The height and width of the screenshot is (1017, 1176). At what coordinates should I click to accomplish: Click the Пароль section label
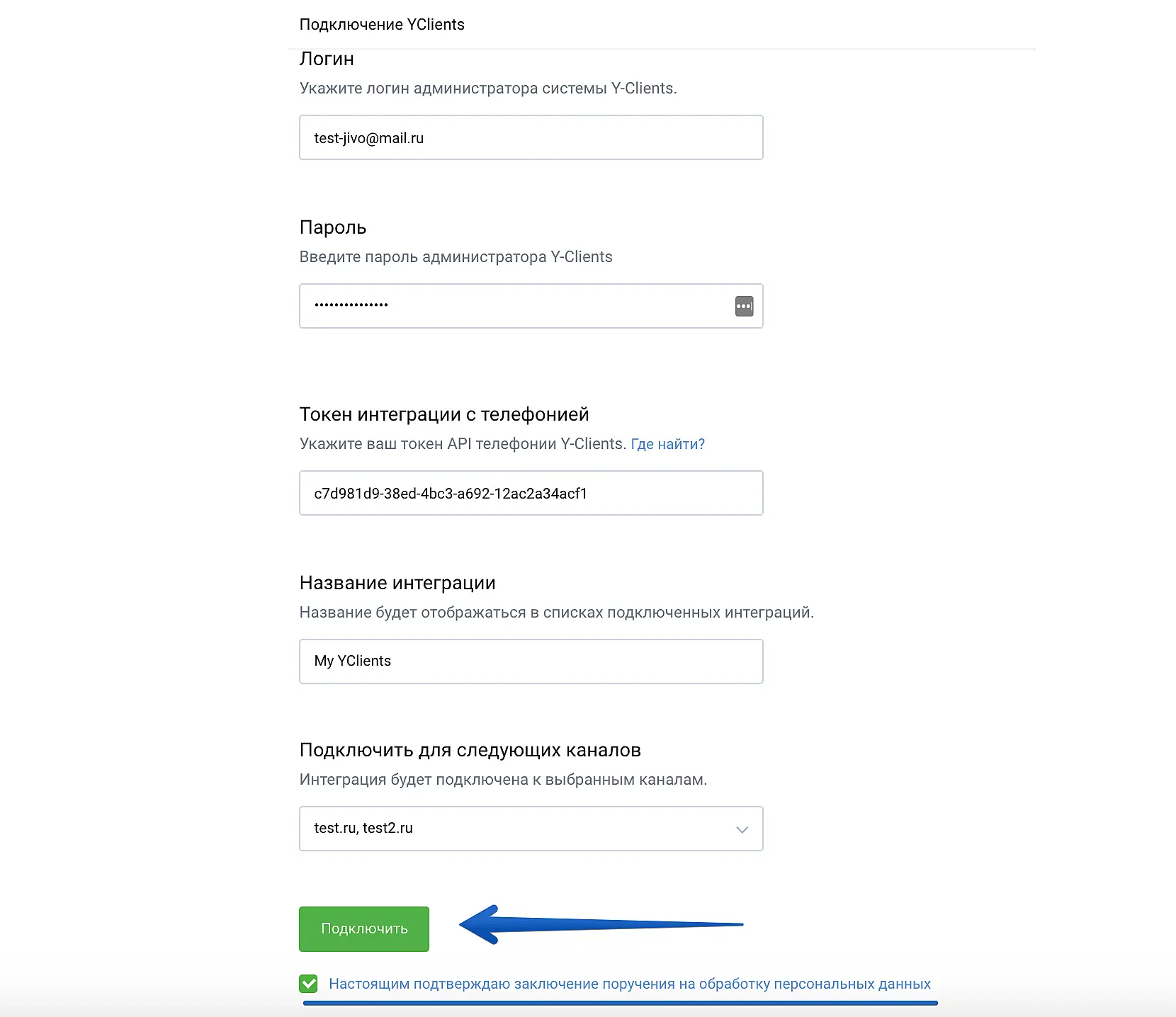pos(333,227)
